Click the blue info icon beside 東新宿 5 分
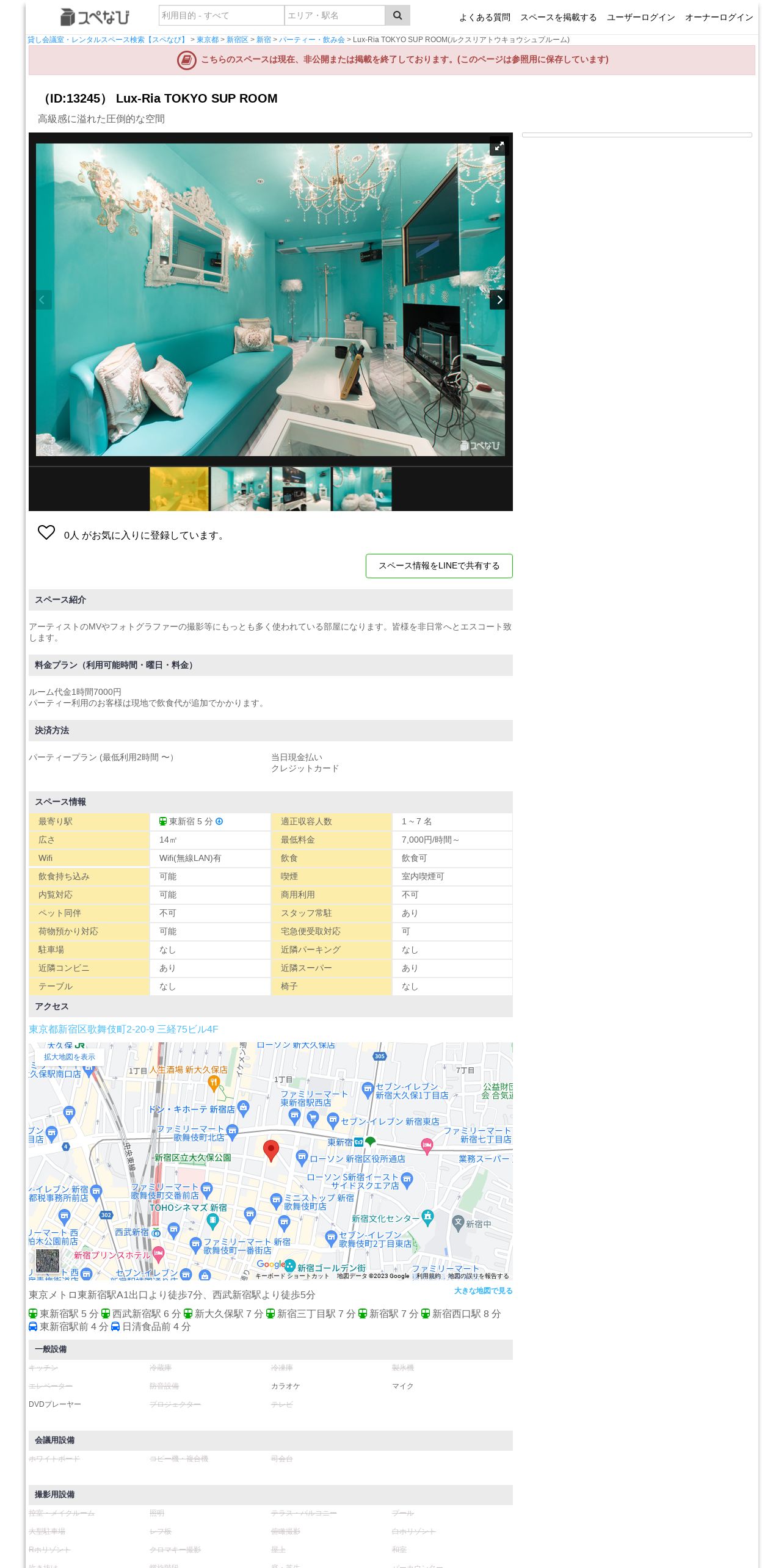Screen dimensions: 784x1568 click(x=219, y=821)
